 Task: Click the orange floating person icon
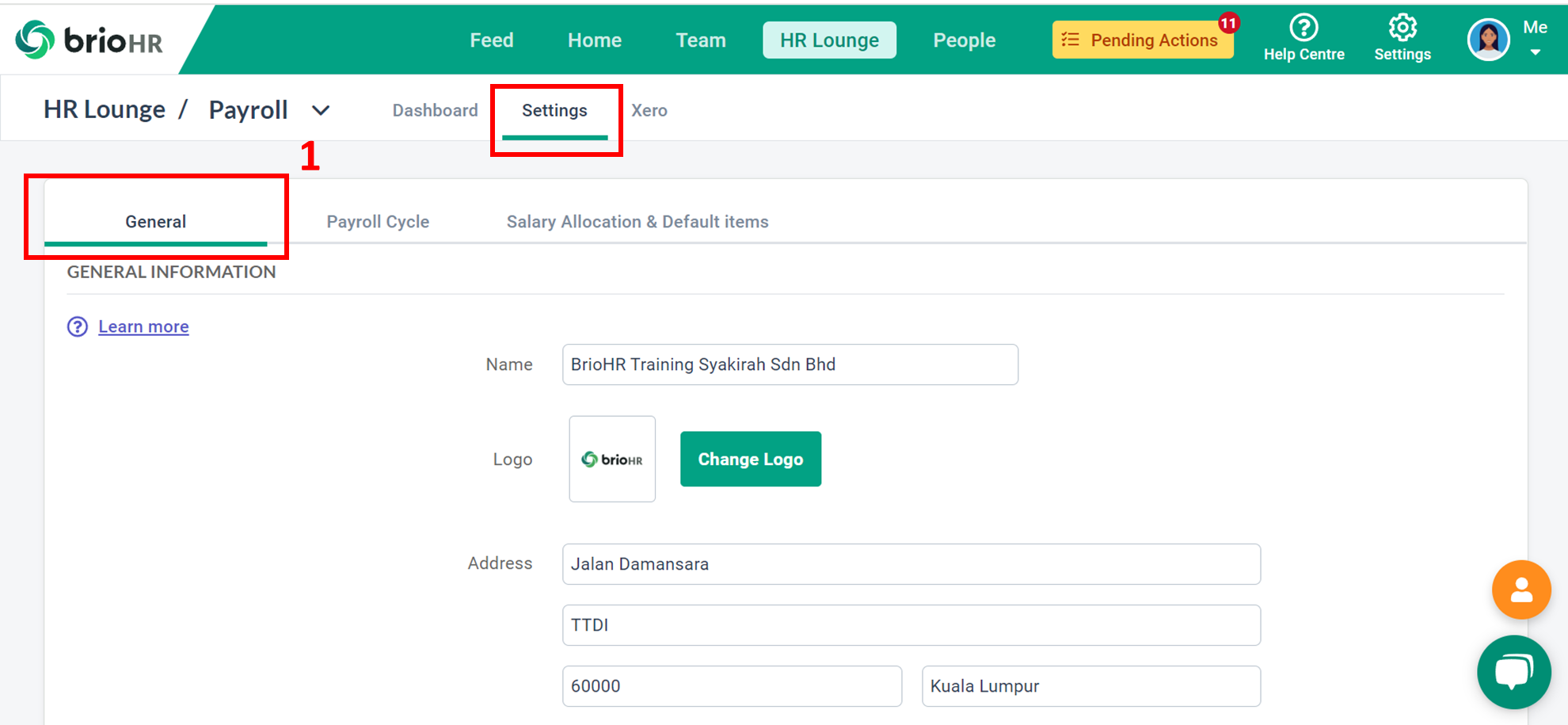pyautogui.click(x=1521, y=590)
